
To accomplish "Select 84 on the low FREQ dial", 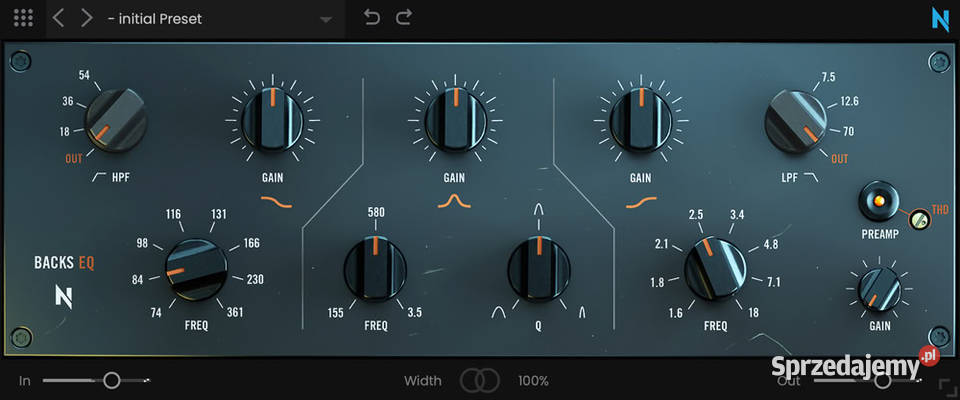I will (138, 280).
